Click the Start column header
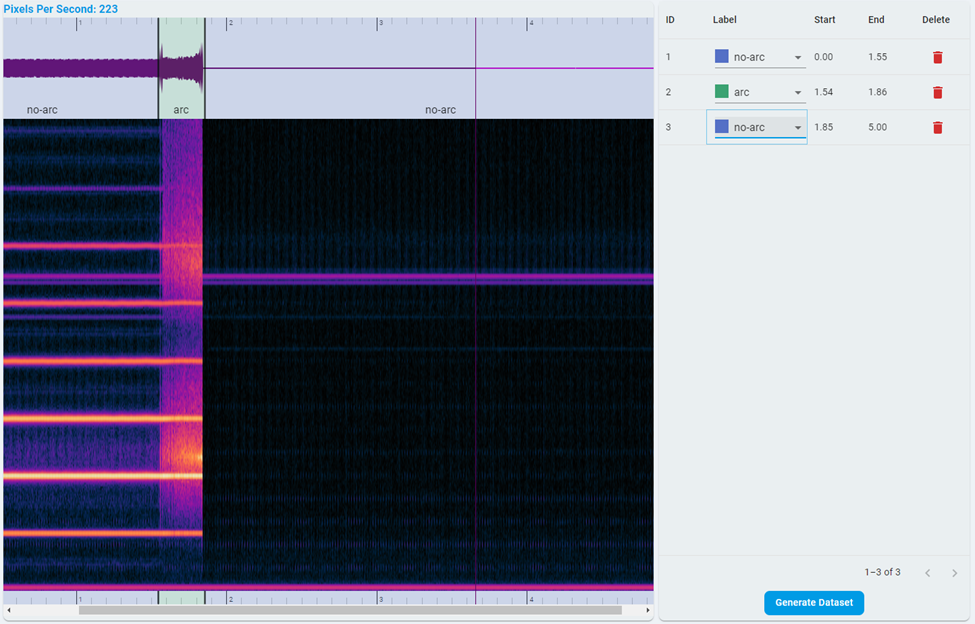The image size is (975, 624). [x=824, y=20]
